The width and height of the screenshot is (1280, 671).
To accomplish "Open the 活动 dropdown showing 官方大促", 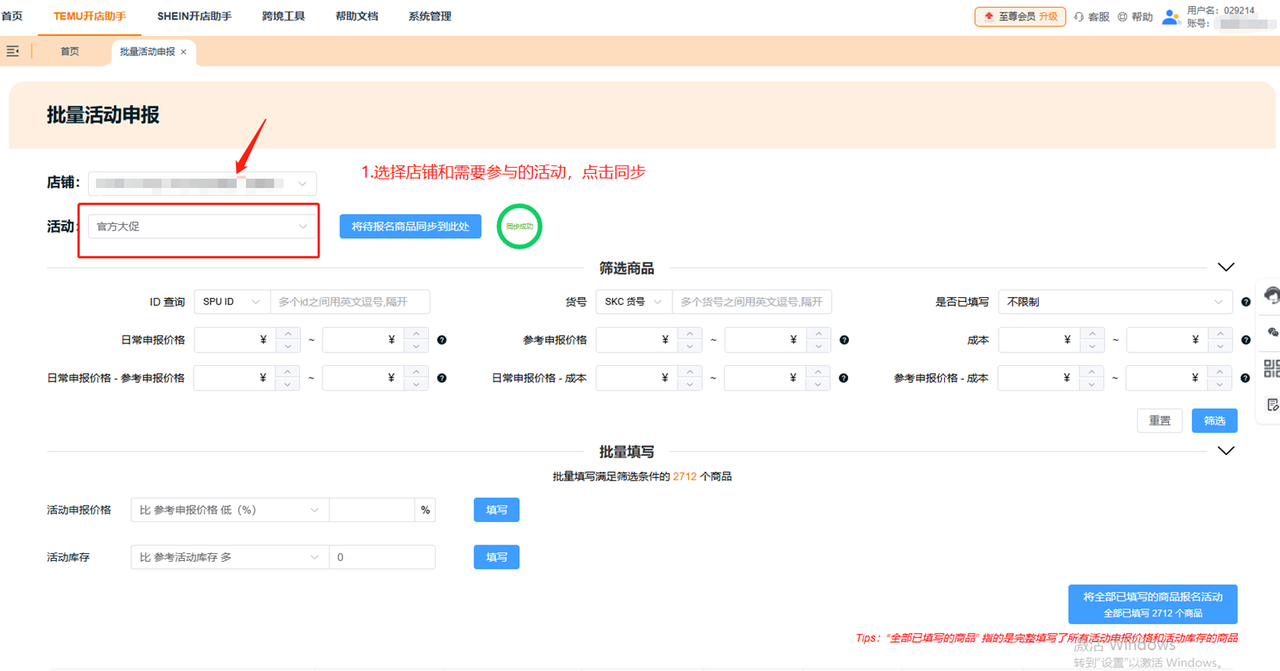I will point(199,227).
